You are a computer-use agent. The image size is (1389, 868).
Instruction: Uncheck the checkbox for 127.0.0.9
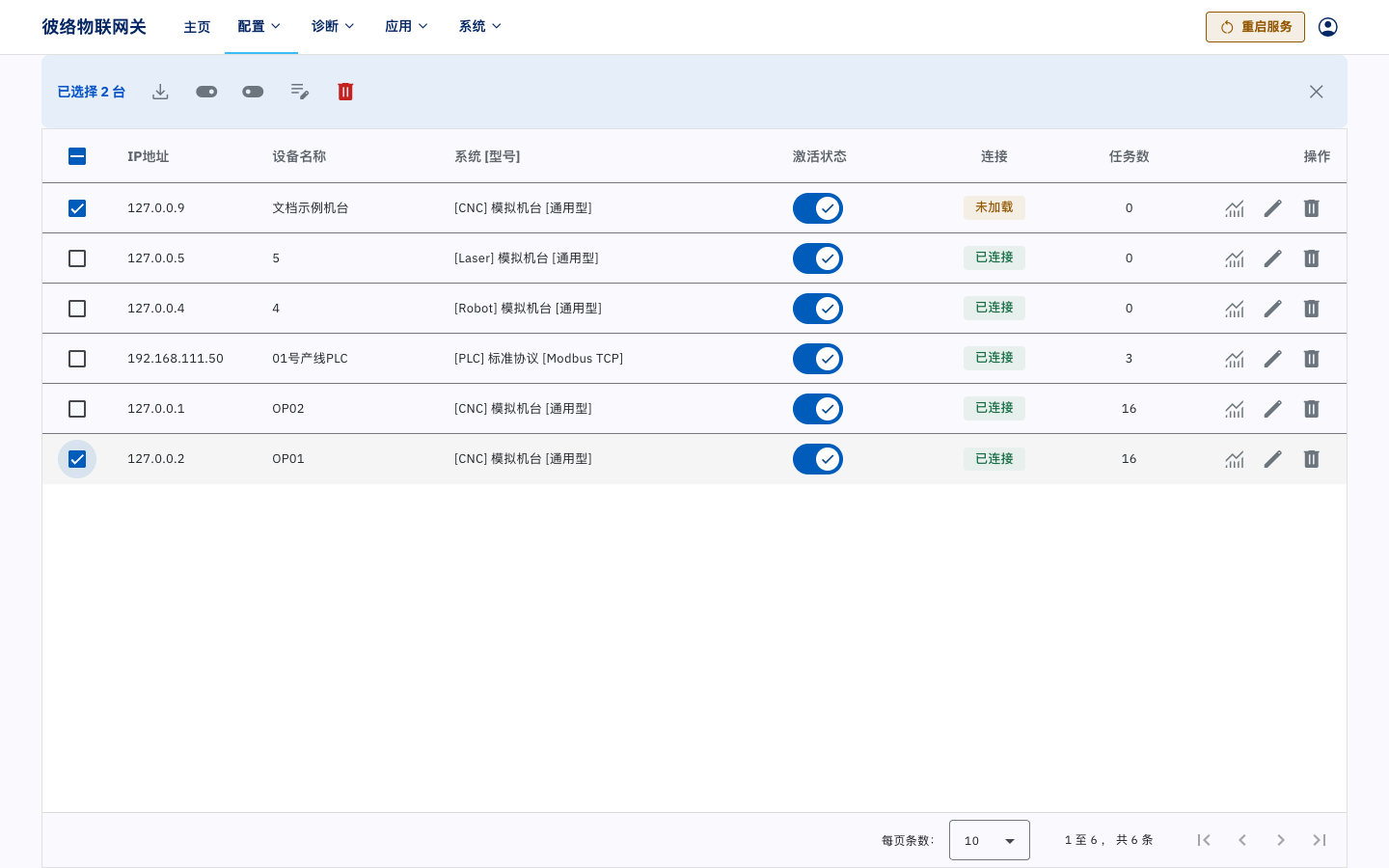pos(77,208)
